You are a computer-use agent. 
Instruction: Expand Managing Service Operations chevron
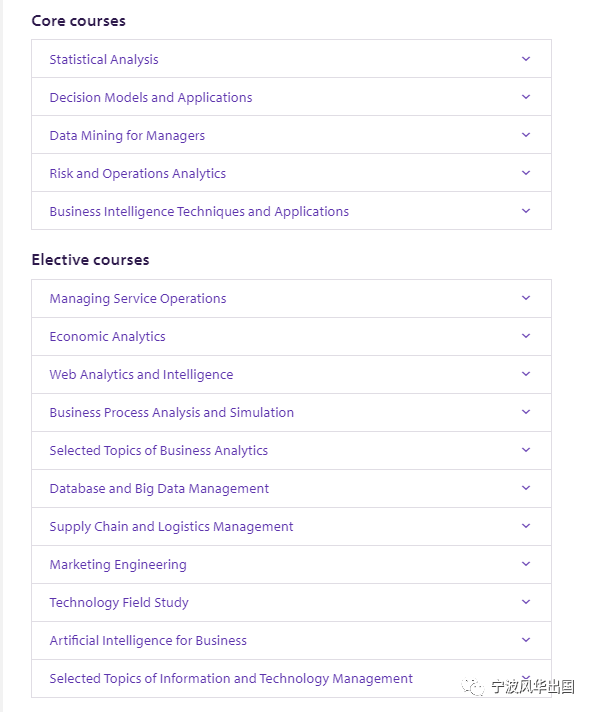[x=526, y=298]
